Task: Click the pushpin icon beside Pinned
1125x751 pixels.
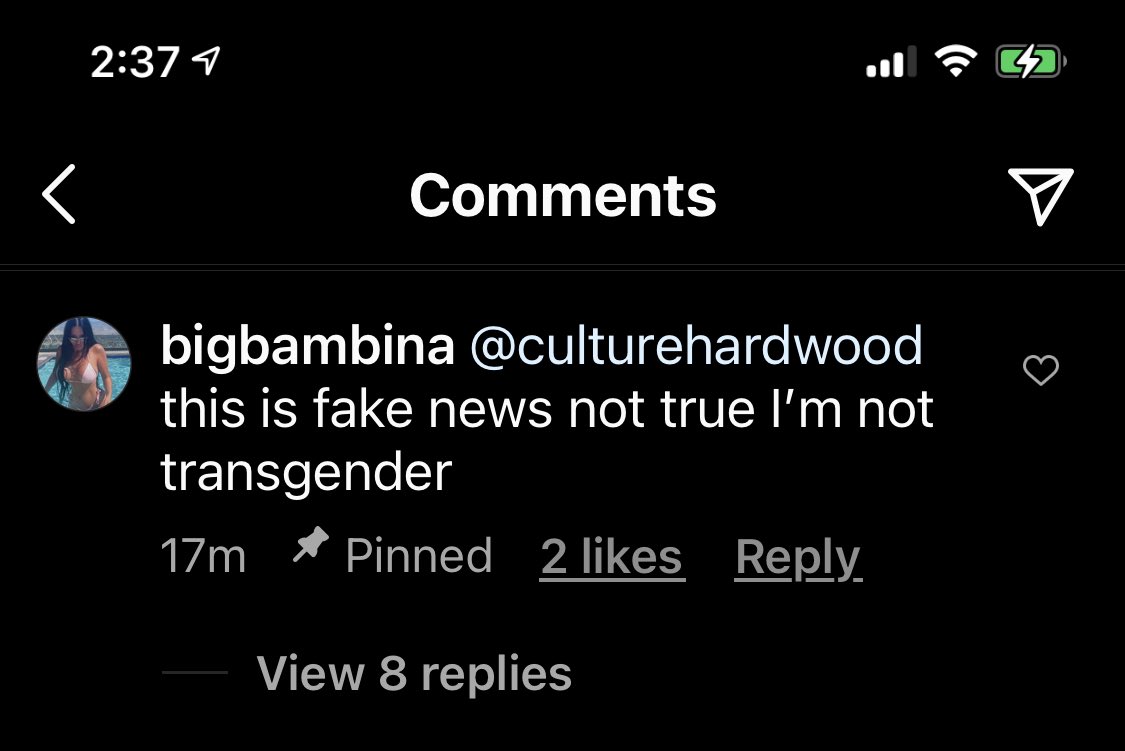Action: (x=311, y=545)
